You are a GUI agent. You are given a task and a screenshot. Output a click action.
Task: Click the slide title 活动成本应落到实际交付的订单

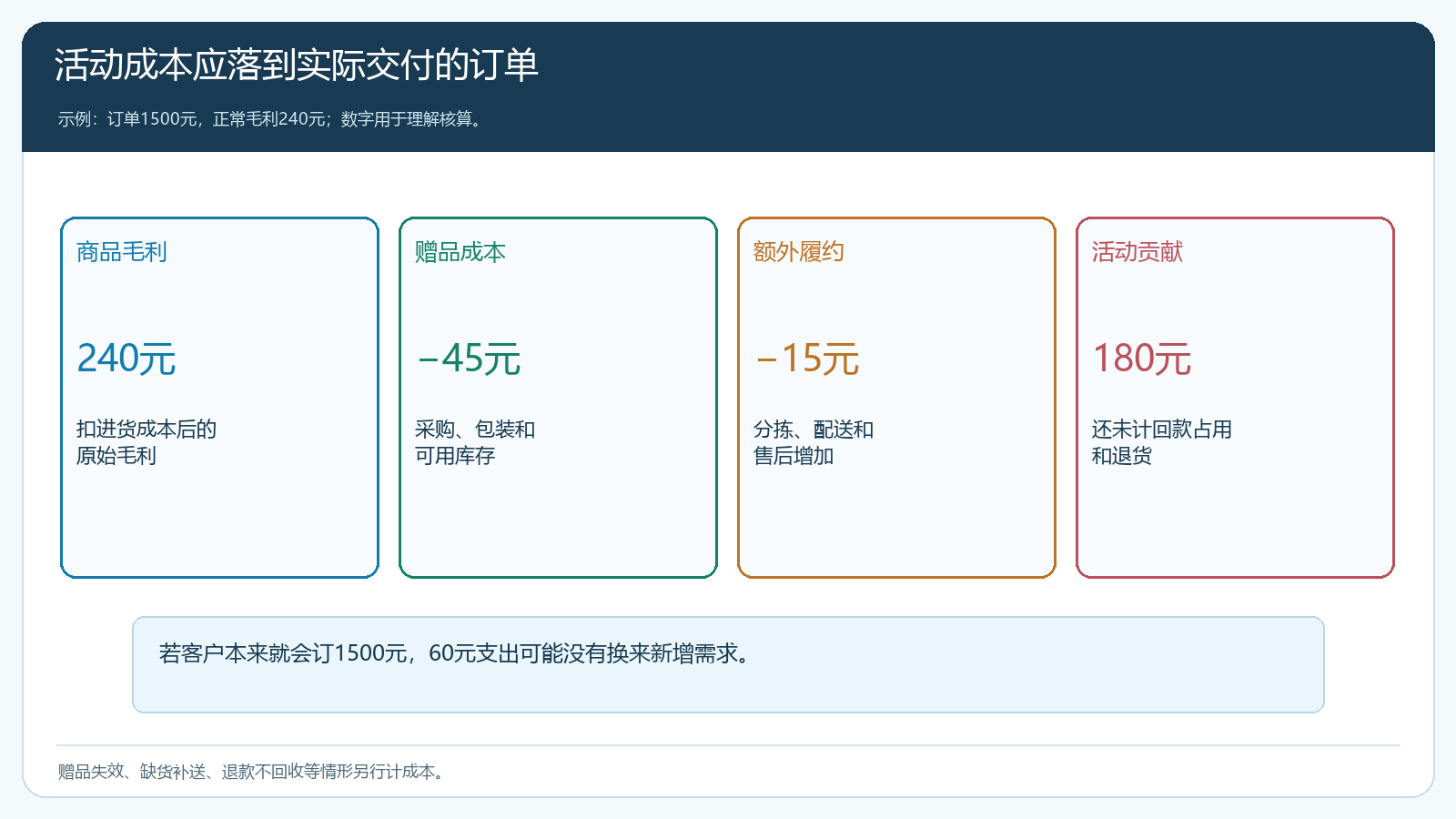click(x=297, y=66)
